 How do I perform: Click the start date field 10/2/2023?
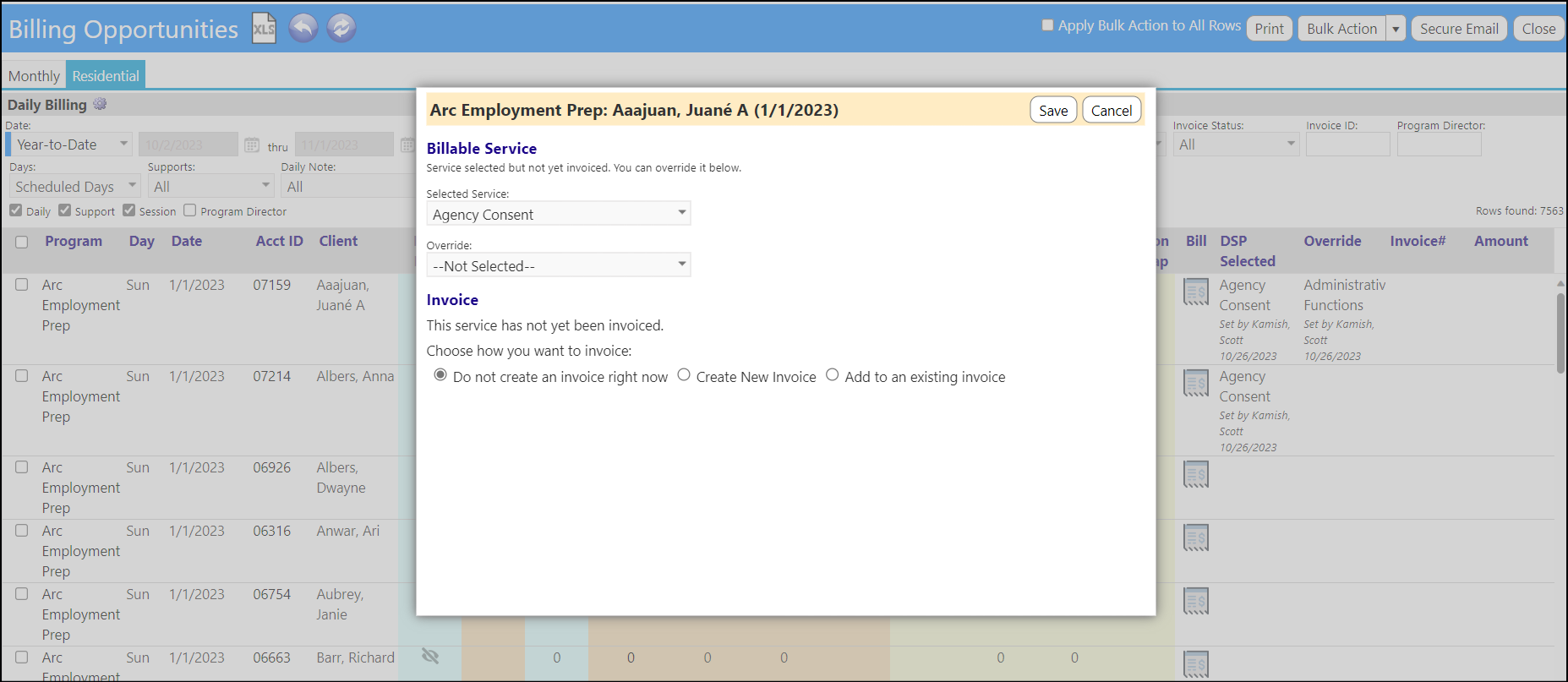[188, 145]
